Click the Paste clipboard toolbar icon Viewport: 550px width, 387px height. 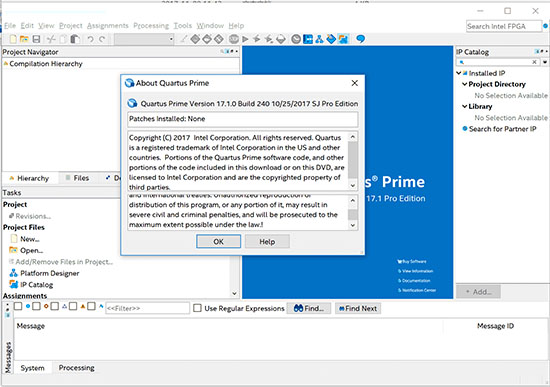[x=75, y=39]
